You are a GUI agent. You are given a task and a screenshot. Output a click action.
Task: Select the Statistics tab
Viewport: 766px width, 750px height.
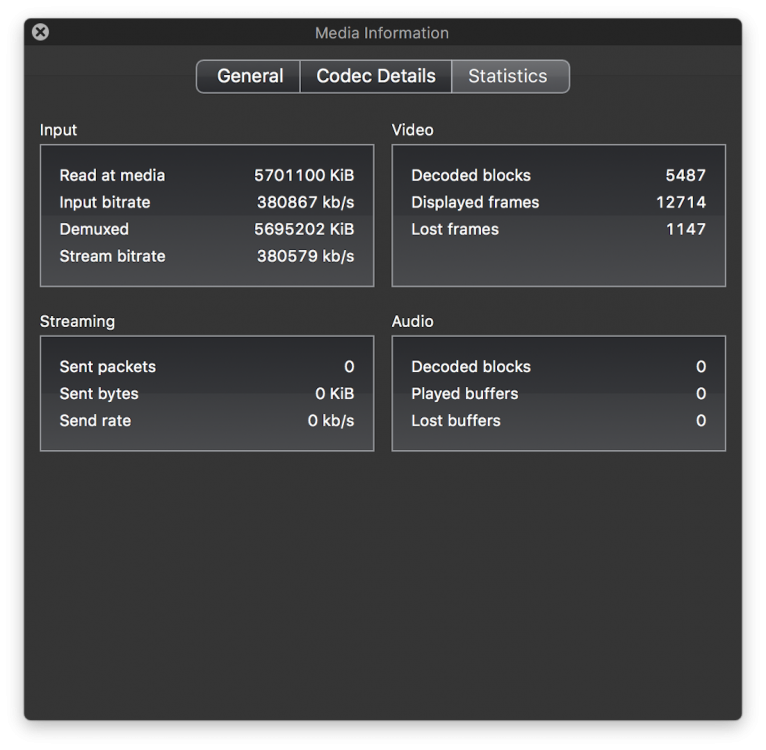[x=508, y=76]
